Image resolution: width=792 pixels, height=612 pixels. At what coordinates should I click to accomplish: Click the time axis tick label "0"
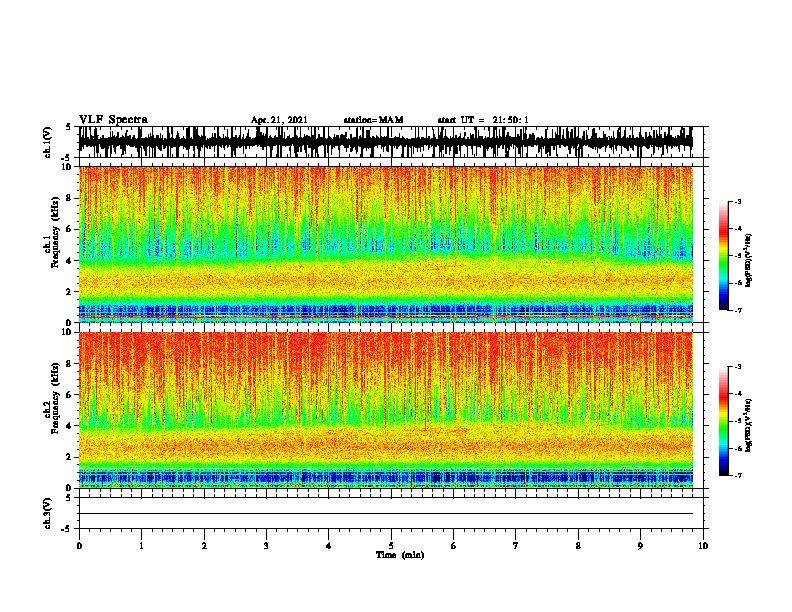[x=79, y=546]
